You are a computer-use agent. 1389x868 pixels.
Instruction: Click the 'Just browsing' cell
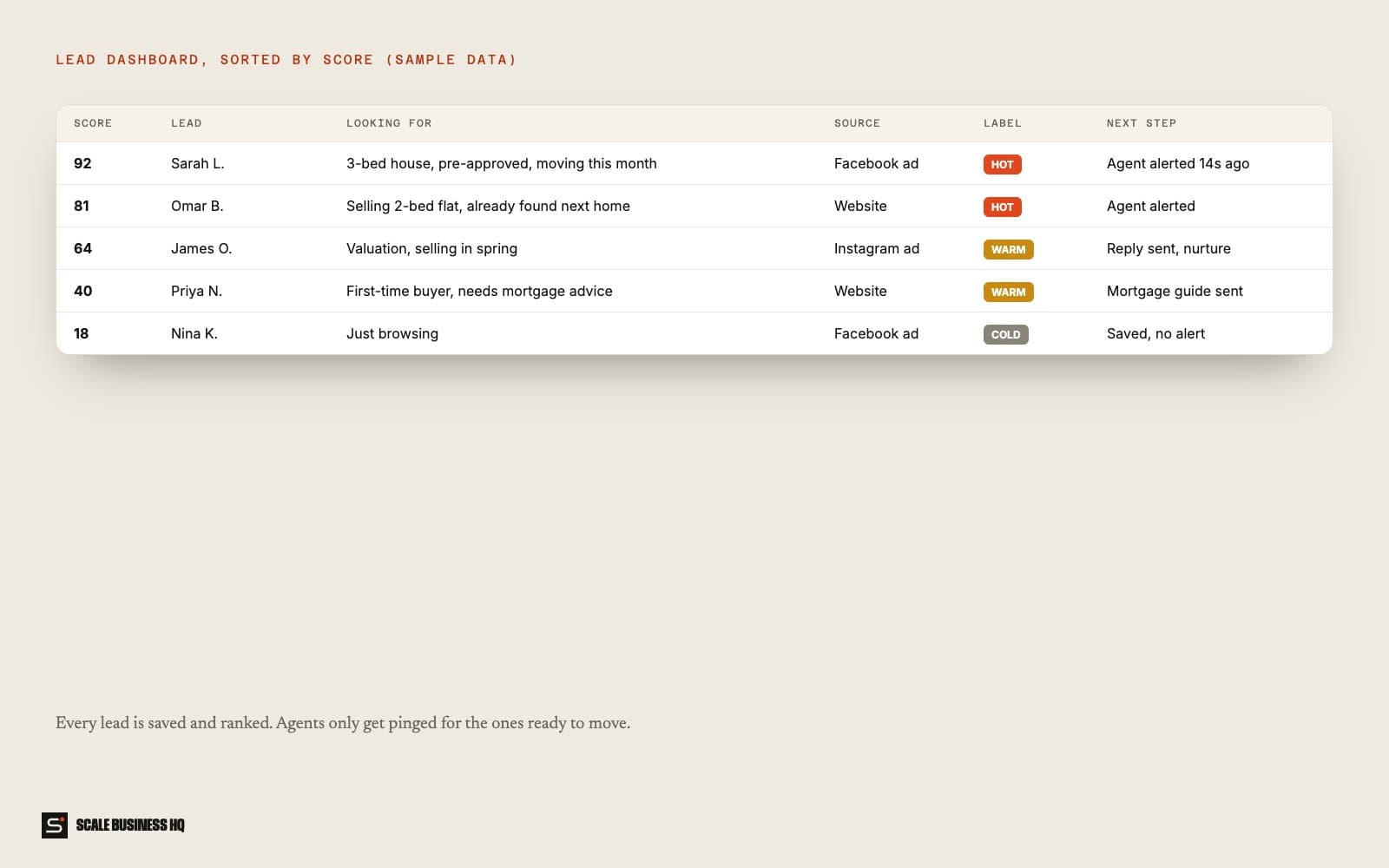[392, 333]
